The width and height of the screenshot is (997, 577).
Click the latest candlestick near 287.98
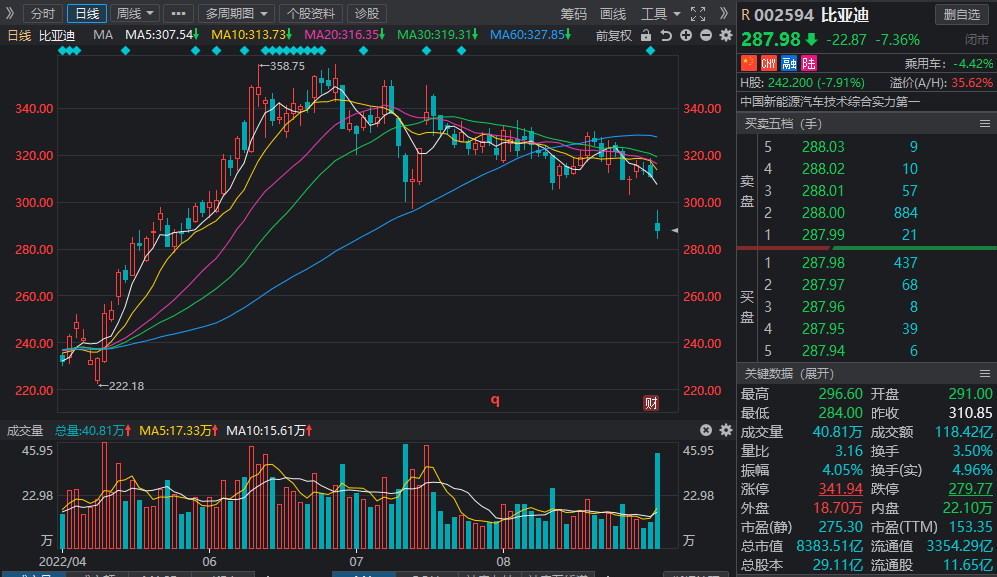657,226
